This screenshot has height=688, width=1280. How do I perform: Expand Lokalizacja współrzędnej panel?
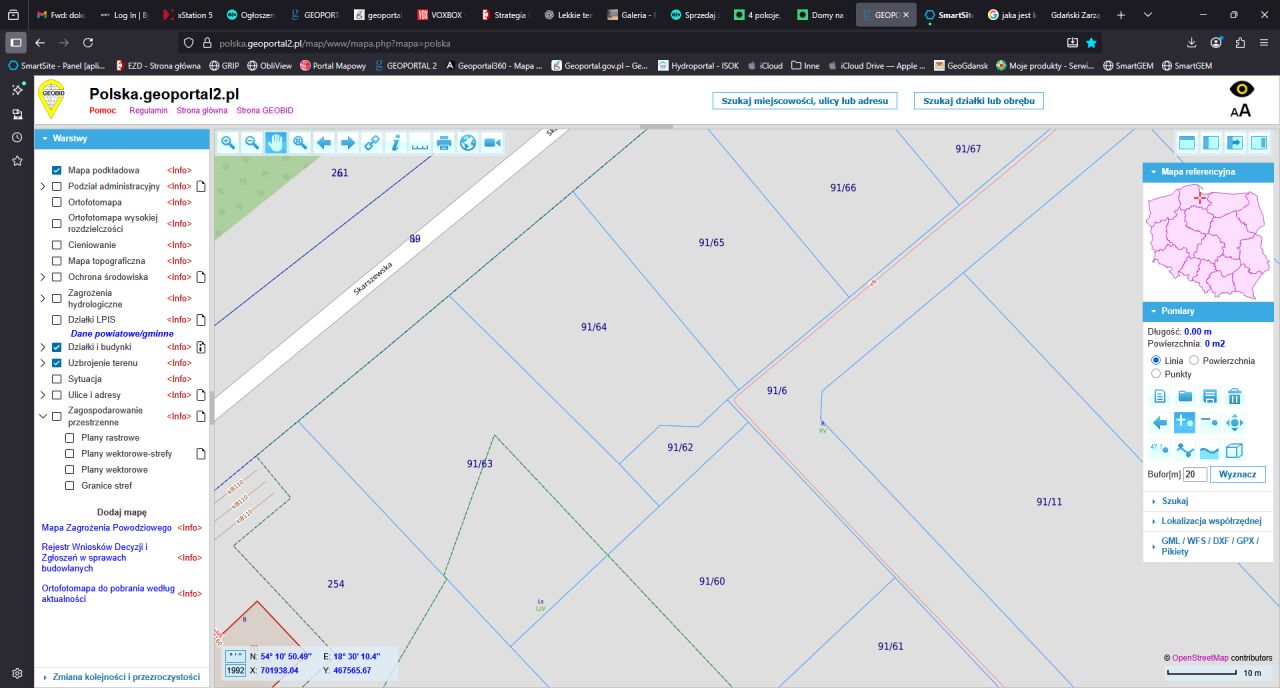coord(1208,521)
